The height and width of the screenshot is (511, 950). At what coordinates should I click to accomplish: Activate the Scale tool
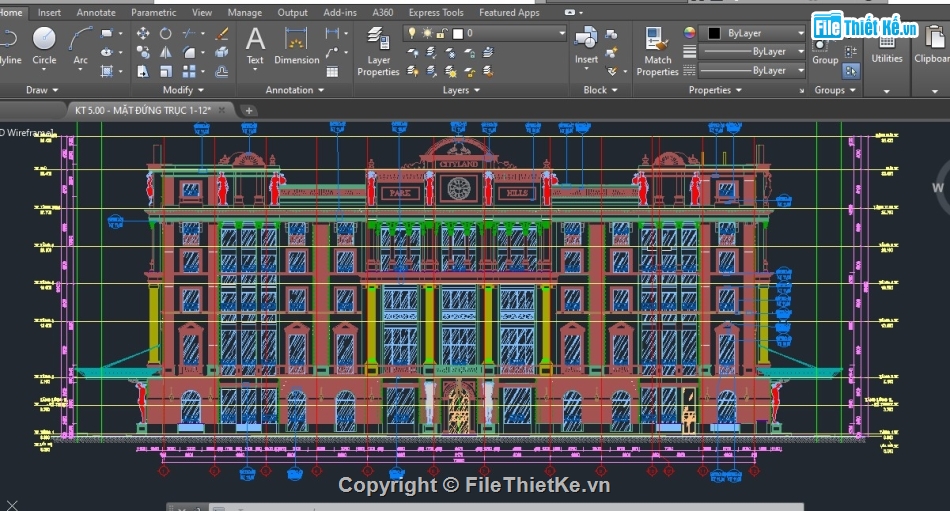[165, 72]
